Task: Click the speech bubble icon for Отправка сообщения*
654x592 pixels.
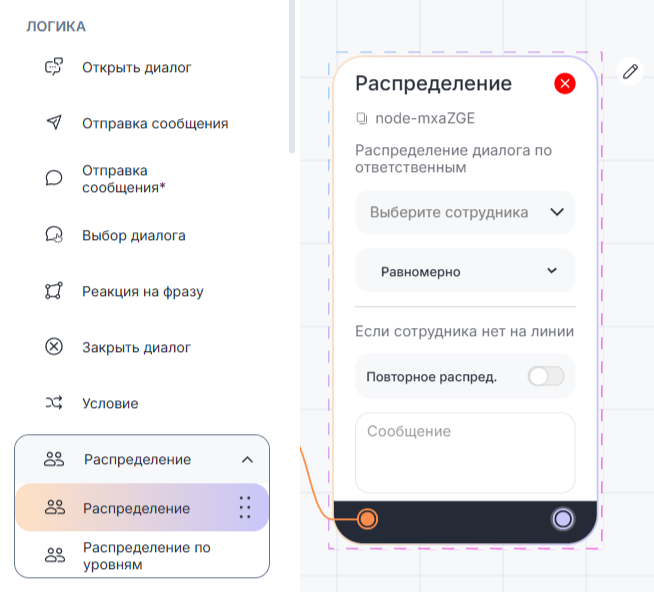Action: click(54, 178)
